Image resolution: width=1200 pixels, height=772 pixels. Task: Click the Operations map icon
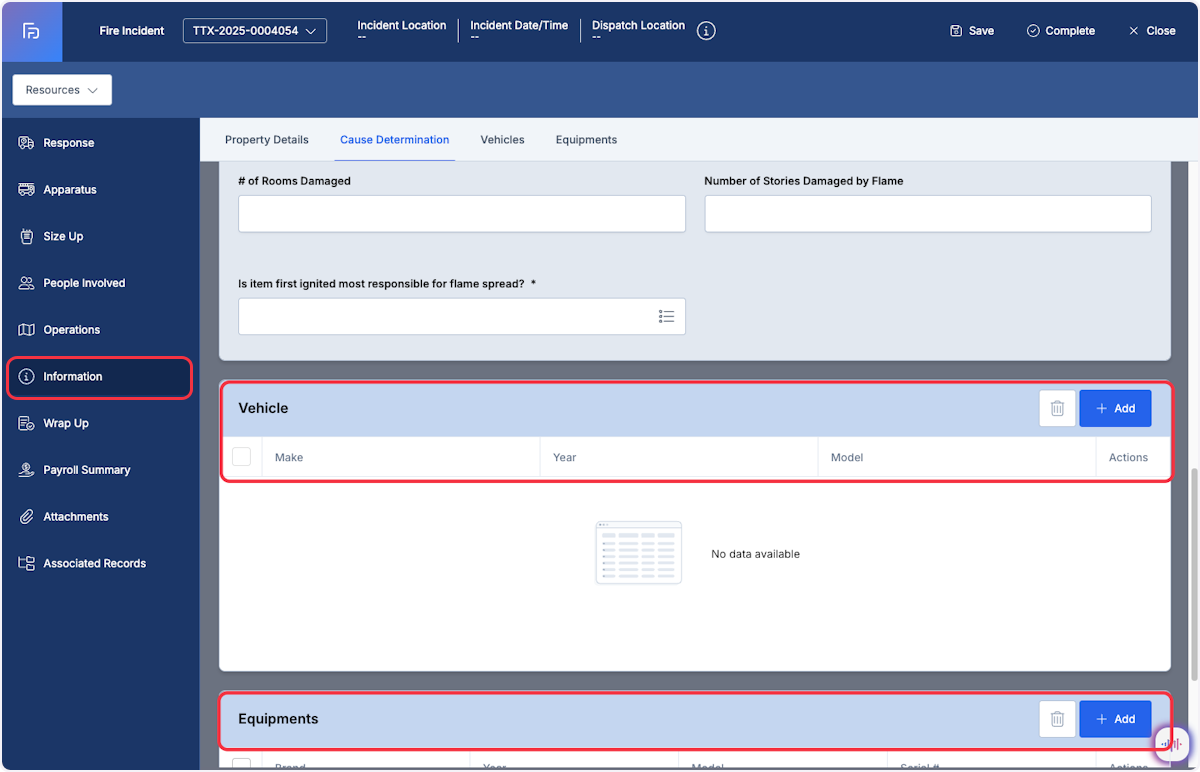pyautogui.click(x=27, y=330)
